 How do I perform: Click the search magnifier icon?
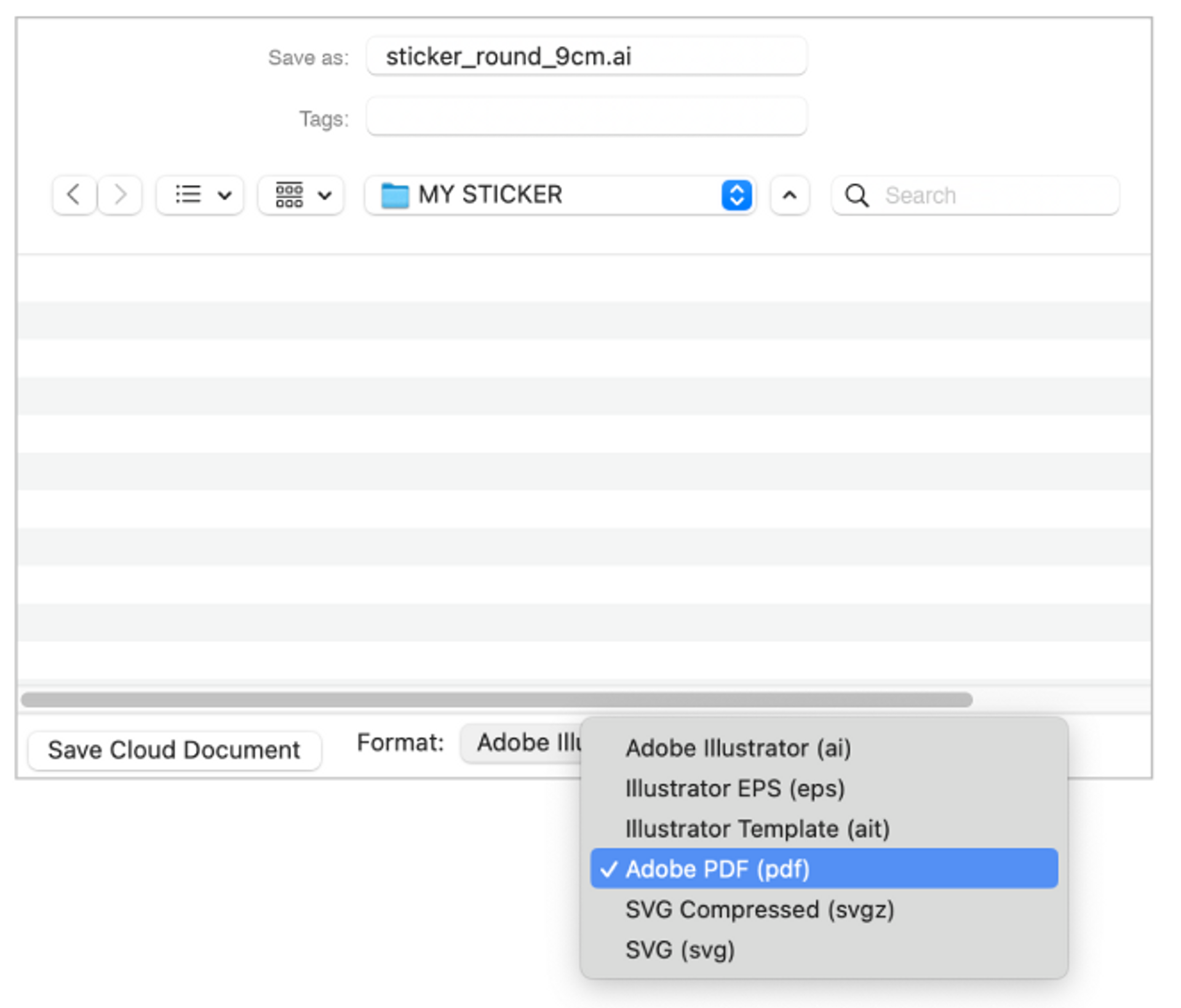tap(856, 196)
